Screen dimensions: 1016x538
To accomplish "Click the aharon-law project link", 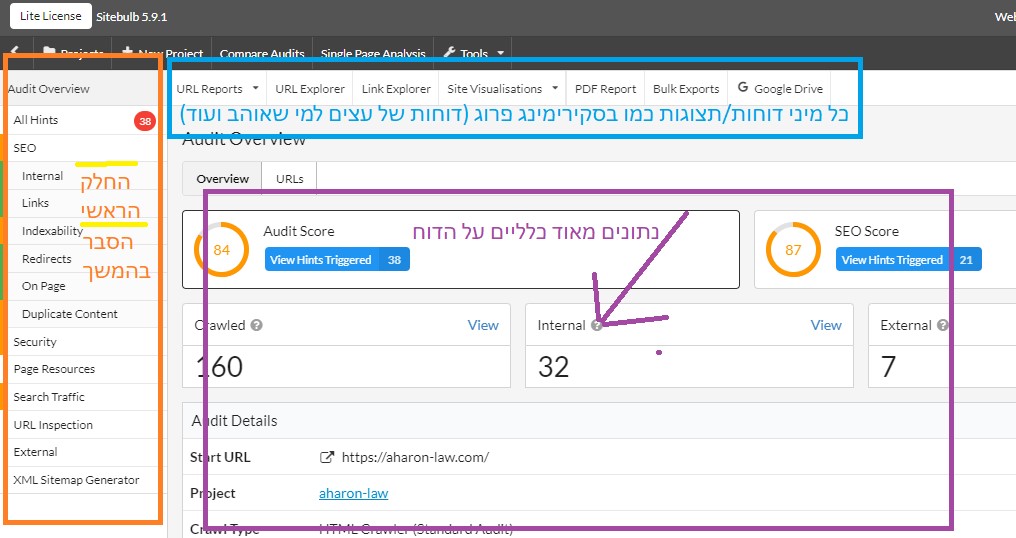I will 353,493.
